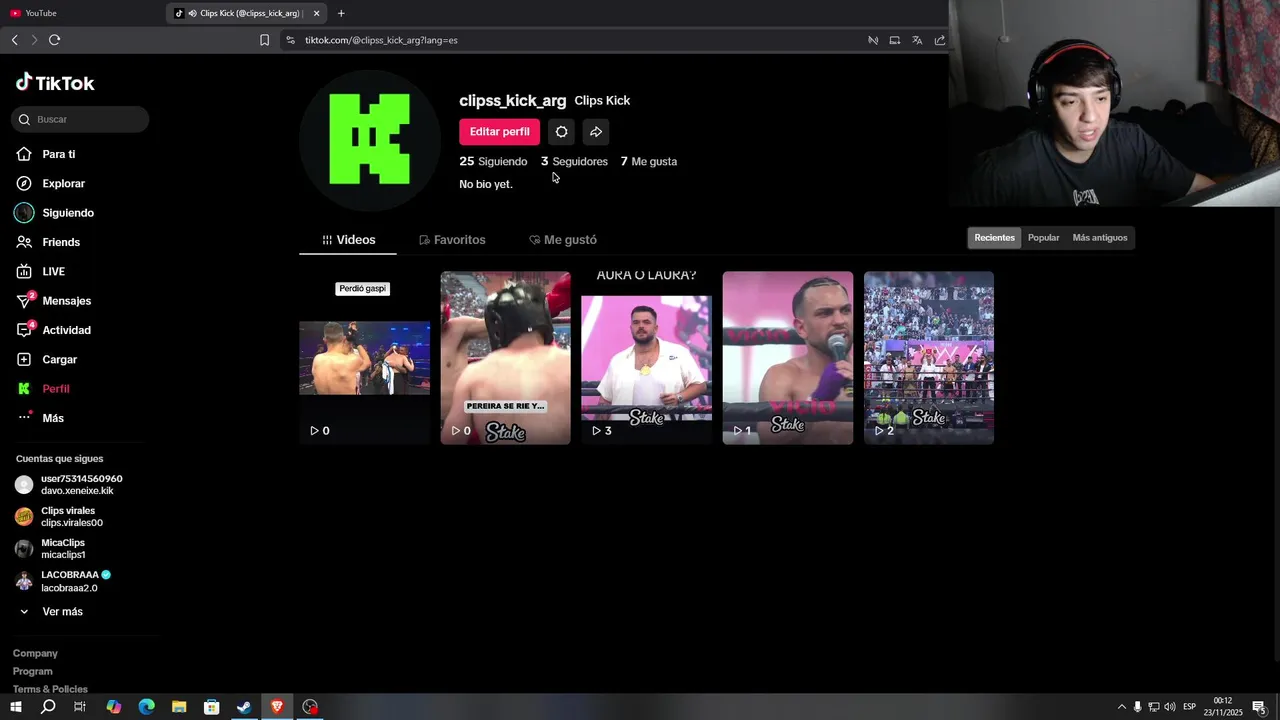The height and width of the screenshot is (720, 1280).
Task: Bookmark this page in the address bar
Action: pyautogui.click(x=264, y=40)
